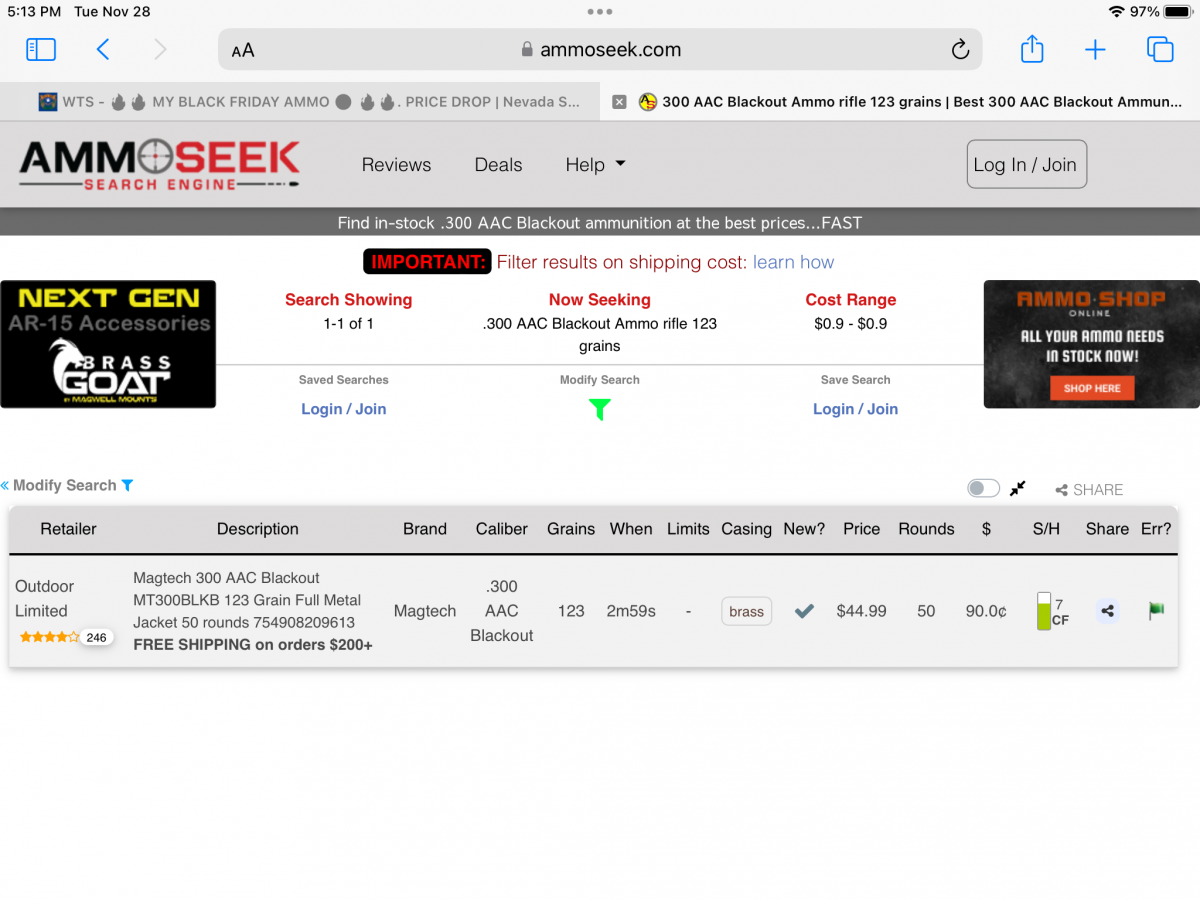
Task: Show all open tabs overview
Action: 1160,49
